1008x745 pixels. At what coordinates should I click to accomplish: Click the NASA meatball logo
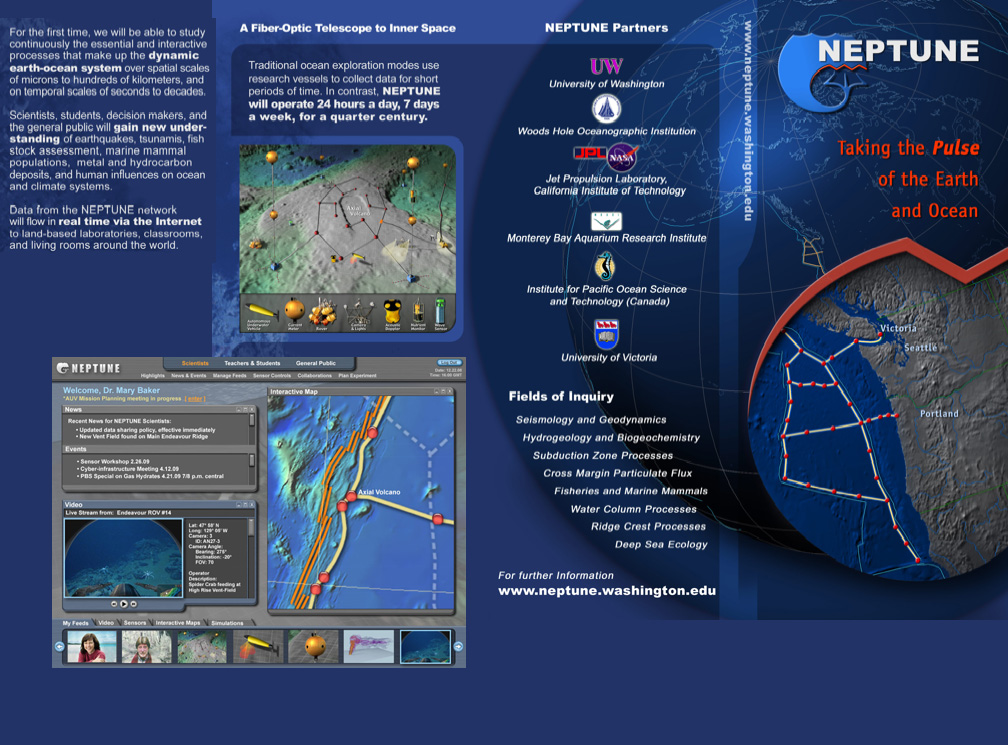point(622,157)
